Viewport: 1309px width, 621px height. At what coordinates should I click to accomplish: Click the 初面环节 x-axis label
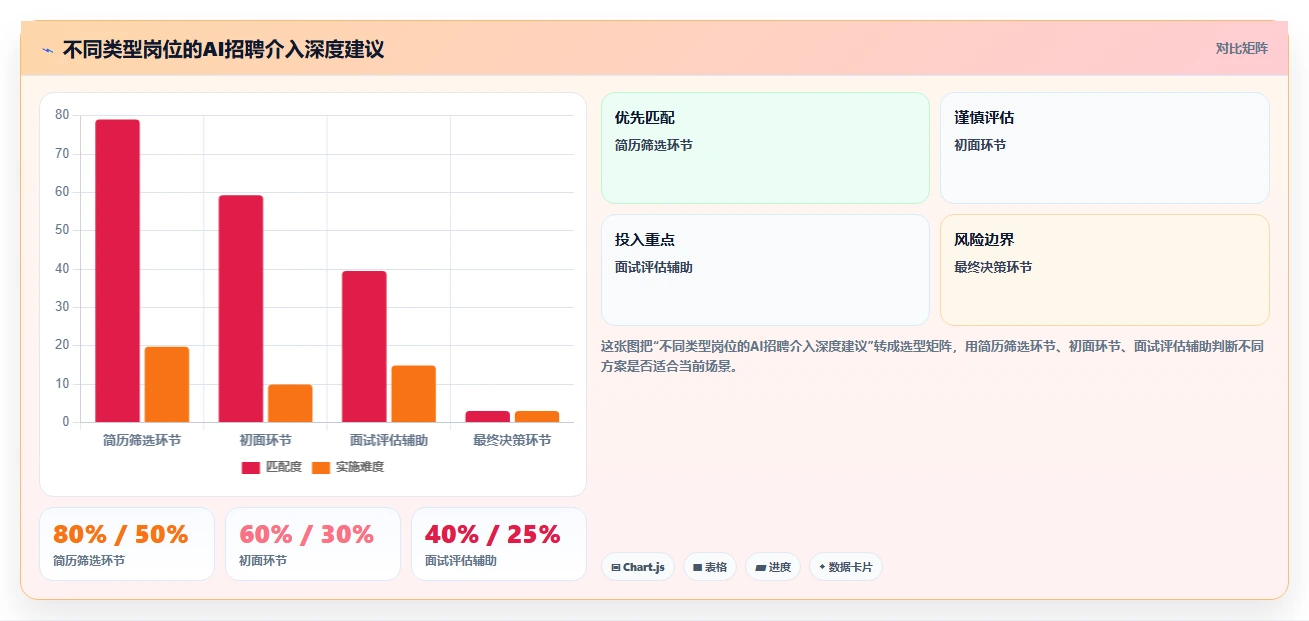266,440
